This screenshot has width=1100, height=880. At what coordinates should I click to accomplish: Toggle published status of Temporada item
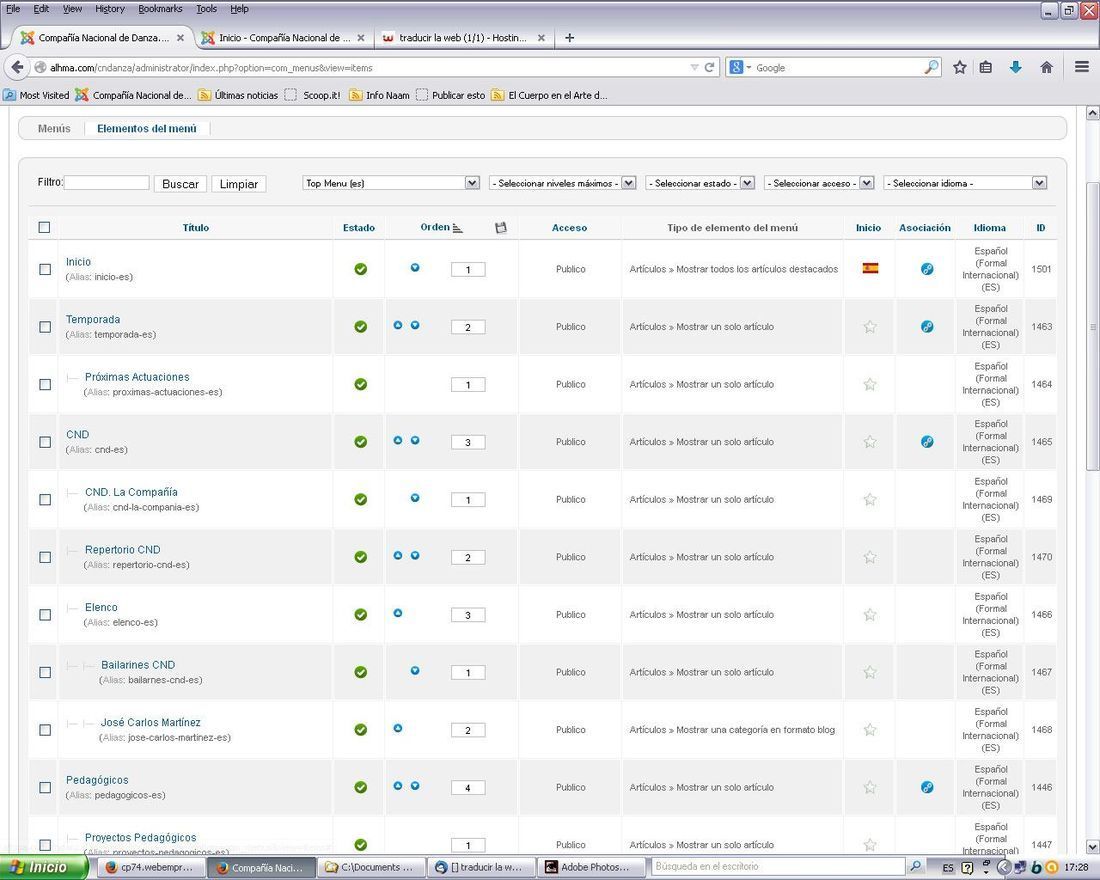[361, 327]
